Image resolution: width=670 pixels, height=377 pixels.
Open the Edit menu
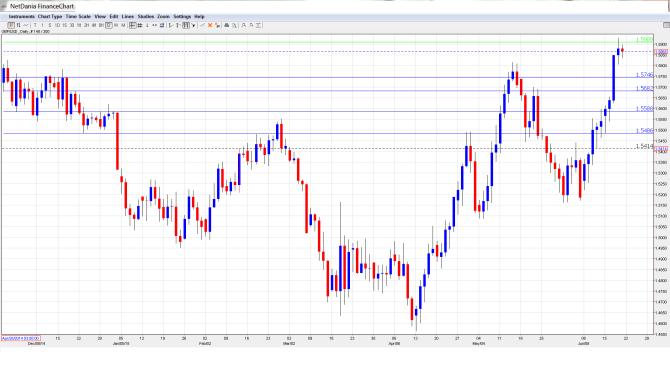point(114,17)
